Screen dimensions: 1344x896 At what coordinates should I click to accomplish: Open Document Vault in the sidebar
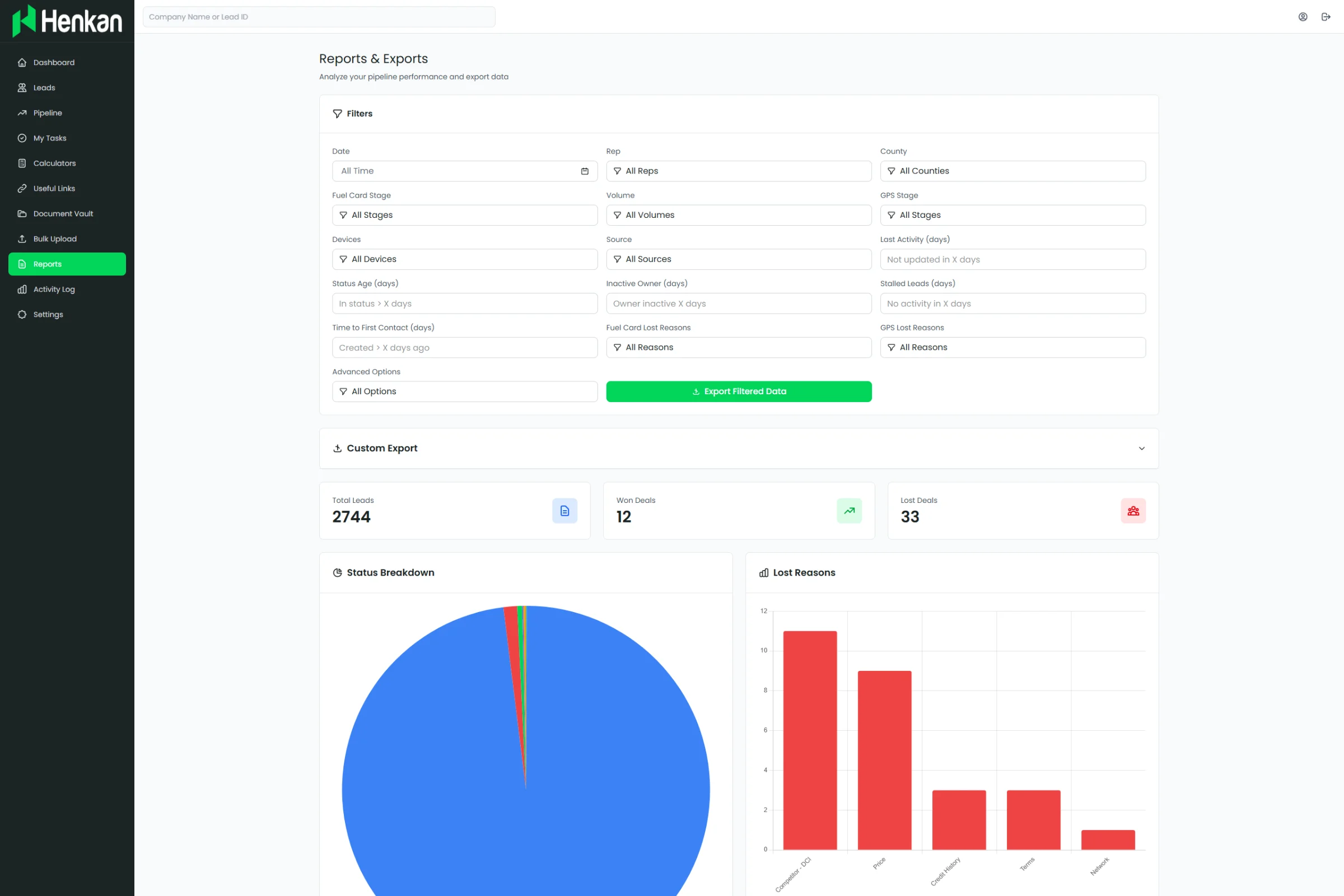[63, 214]
